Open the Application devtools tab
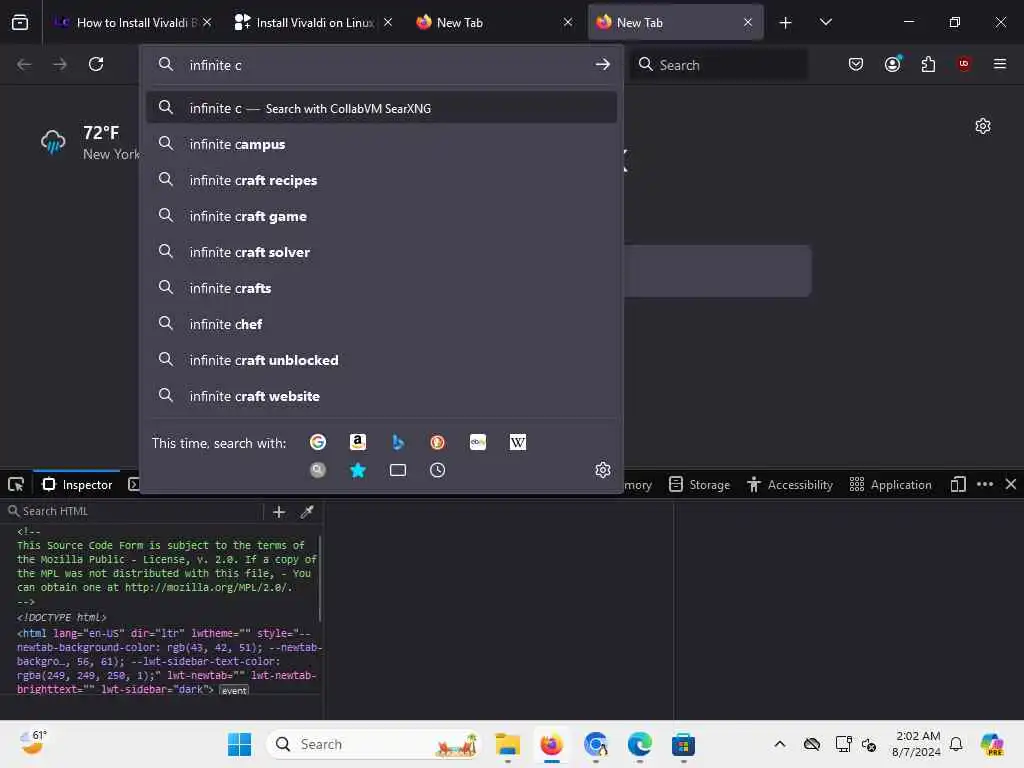 891,485
